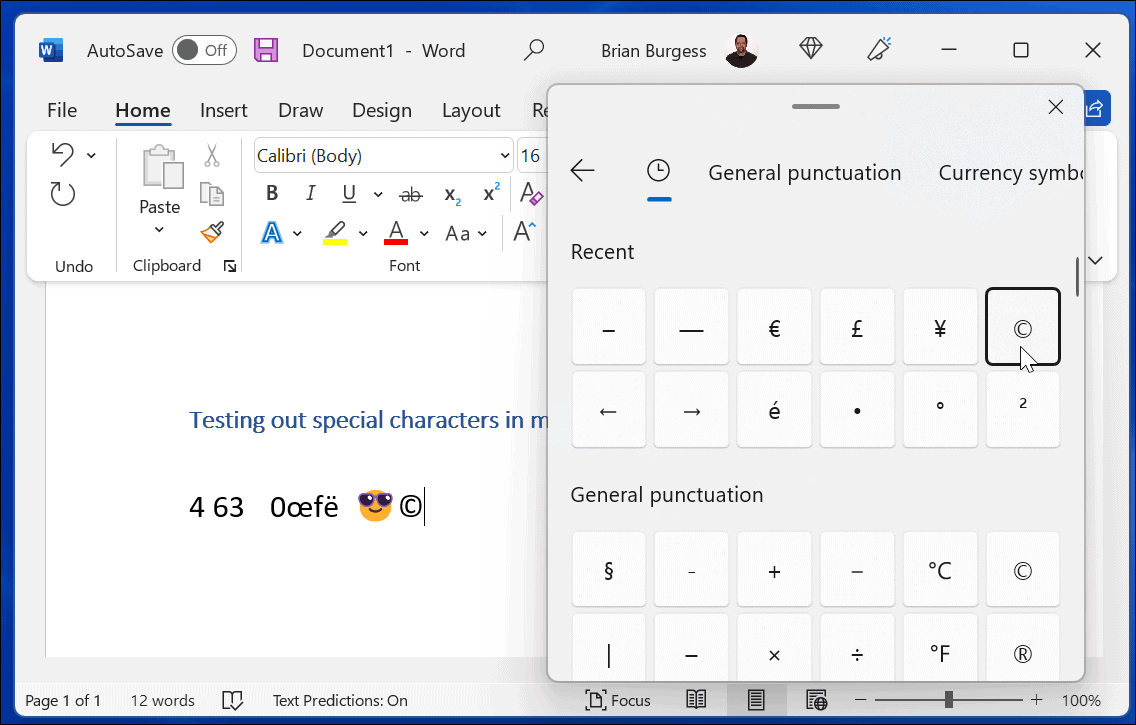
Task: Click the Undo icon
Action: coord(62,153)
